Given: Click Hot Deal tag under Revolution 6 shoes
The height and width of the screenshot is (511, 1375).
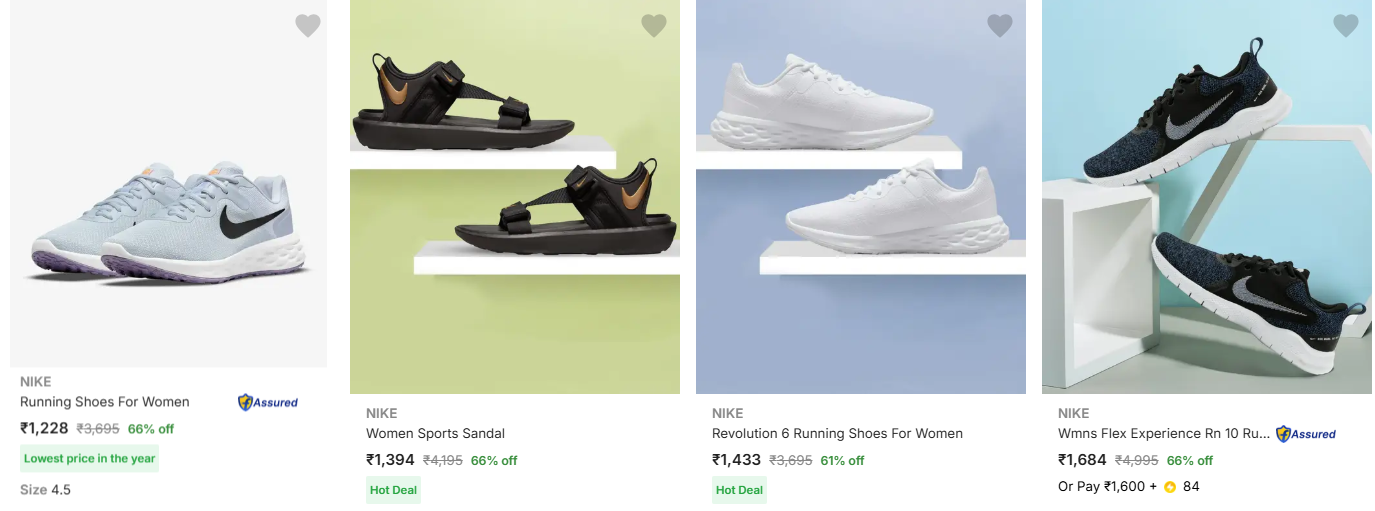Looking at the screenshot, I should point(740,490).
